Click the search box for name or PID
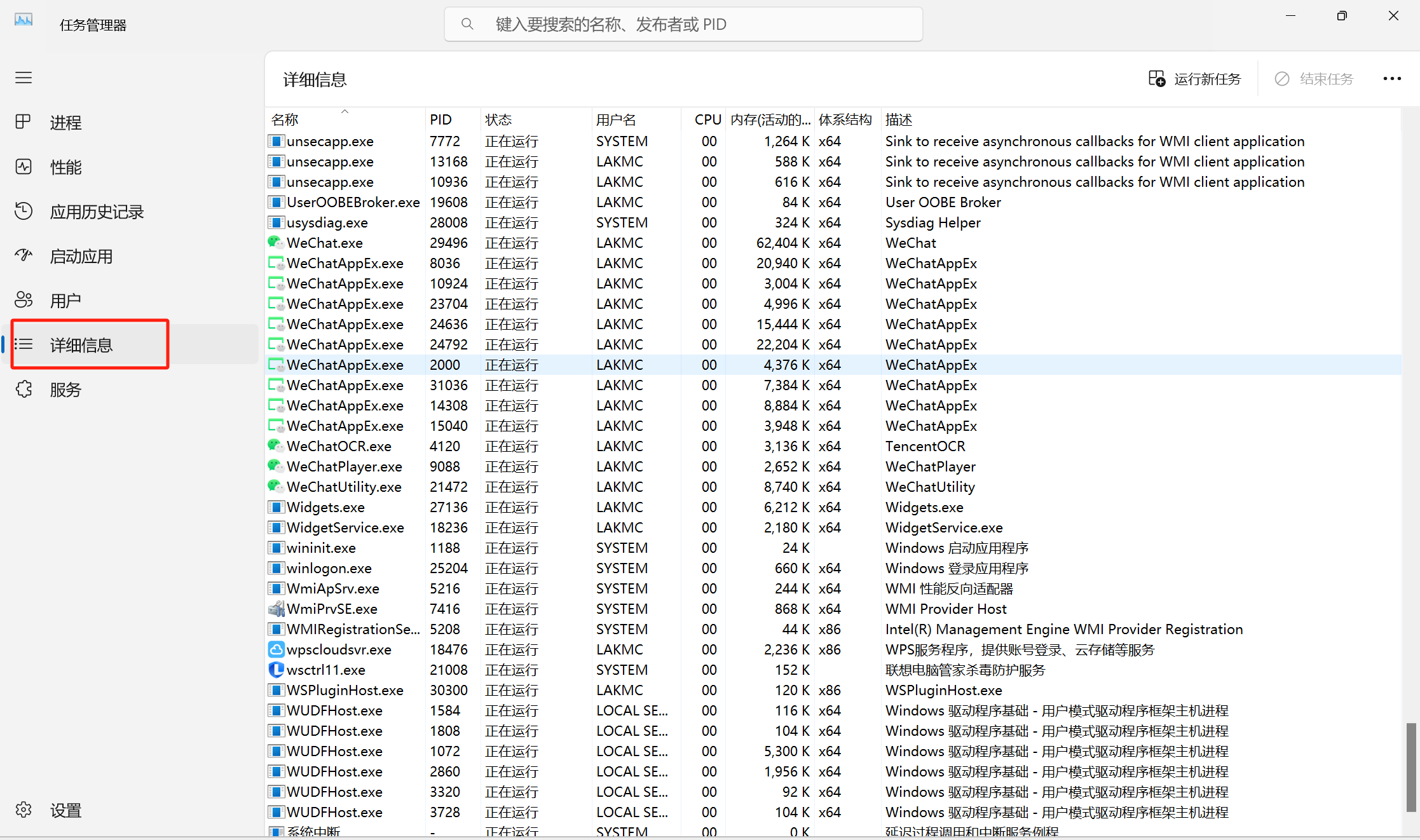Image resolution: width=1420 pixels, height=840 pixels. coord(683,24)
